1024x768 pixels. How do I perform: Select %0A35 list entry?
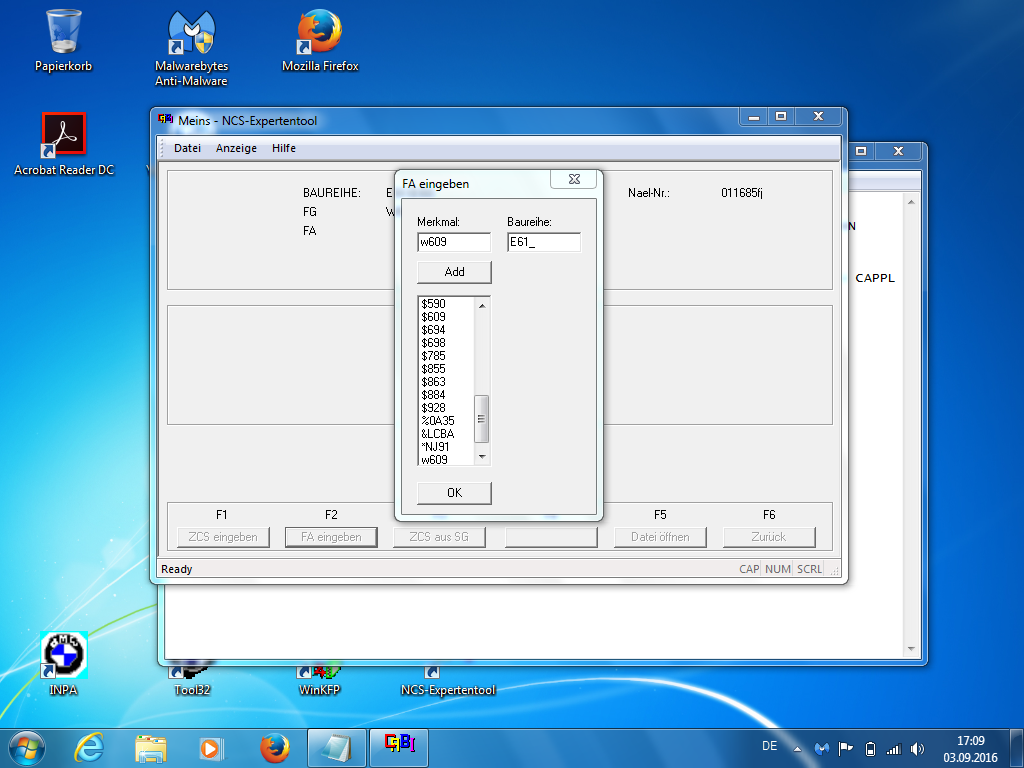click(x=447, y=421)
